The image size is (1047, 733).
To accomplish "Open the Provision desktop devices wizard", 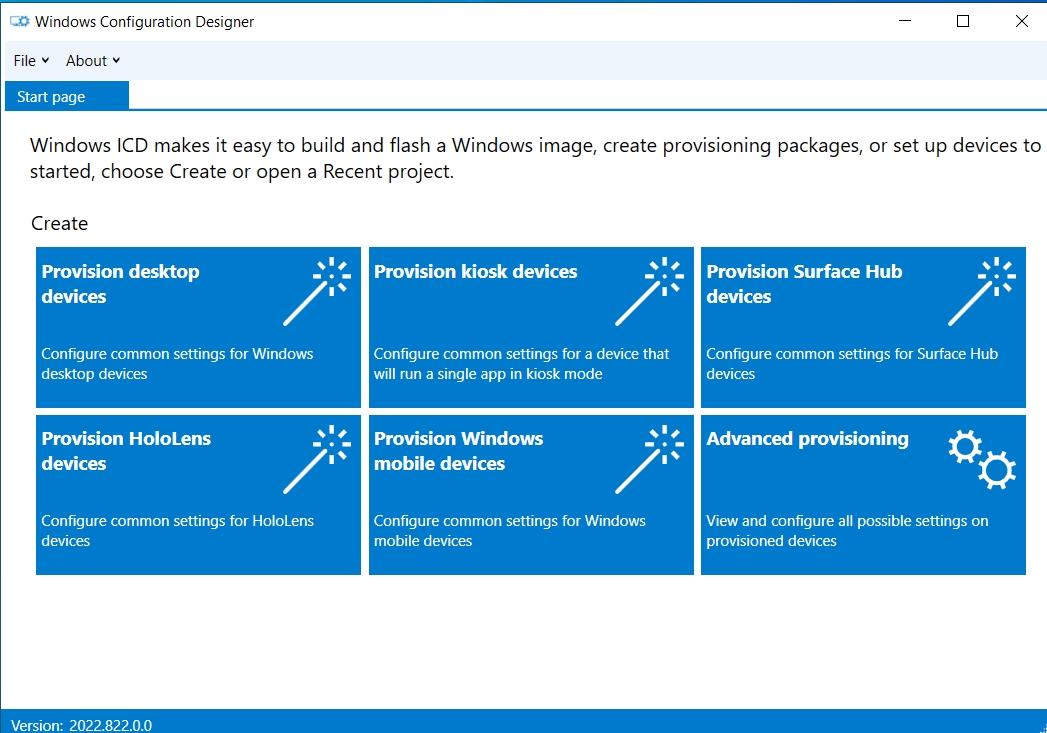I will (197, 327).
